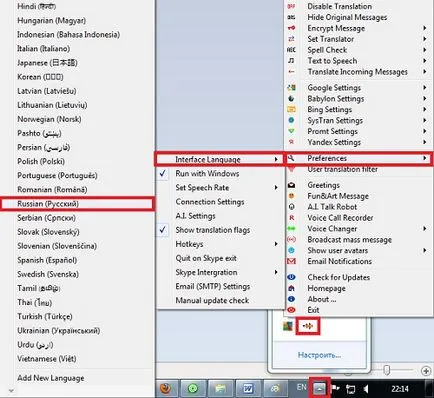Click the SysTran Settings icon

click(x=291, y=120)
